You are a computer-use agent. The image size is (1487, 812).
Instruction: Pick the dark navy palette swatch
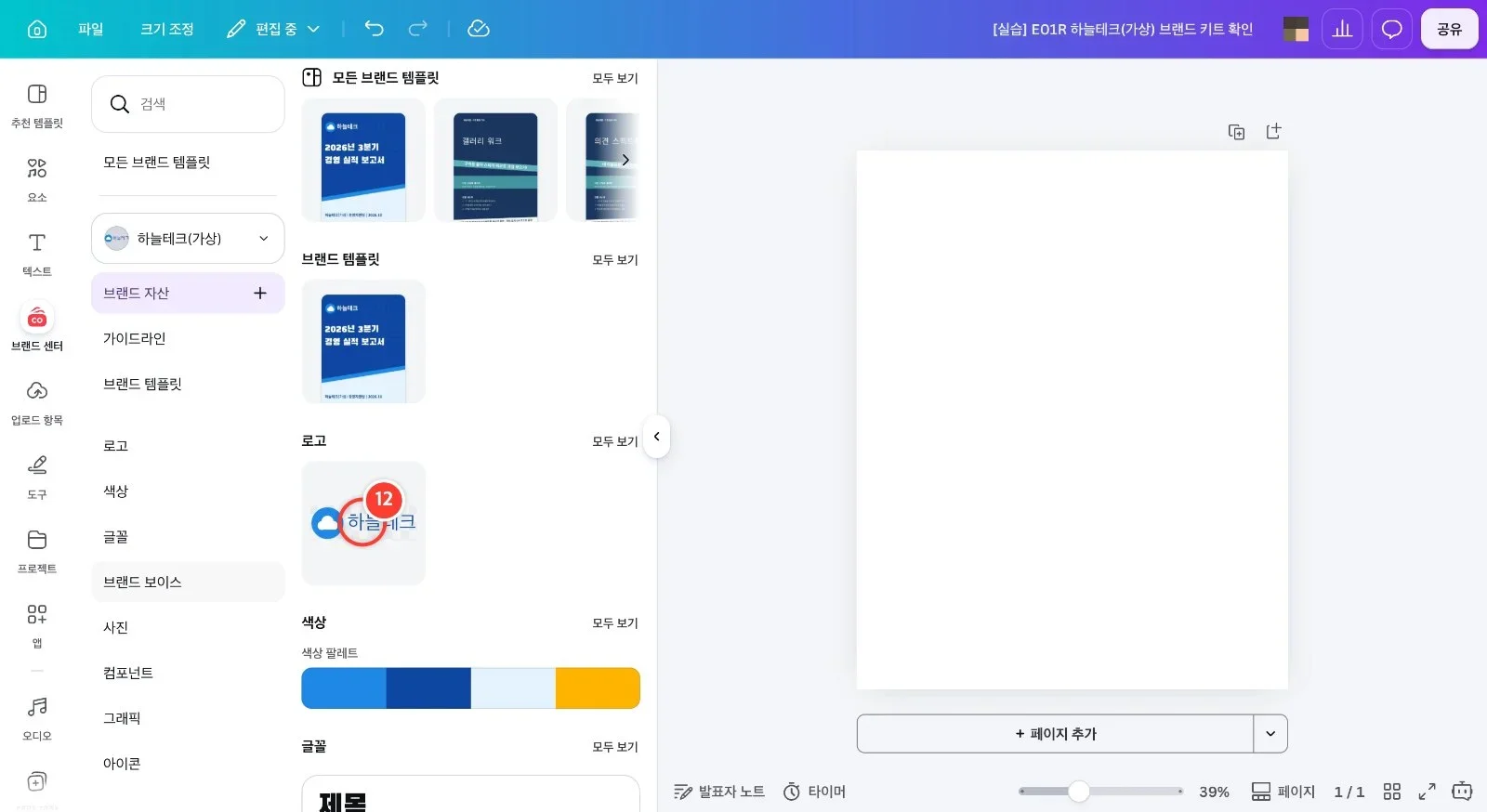point(428,688)
